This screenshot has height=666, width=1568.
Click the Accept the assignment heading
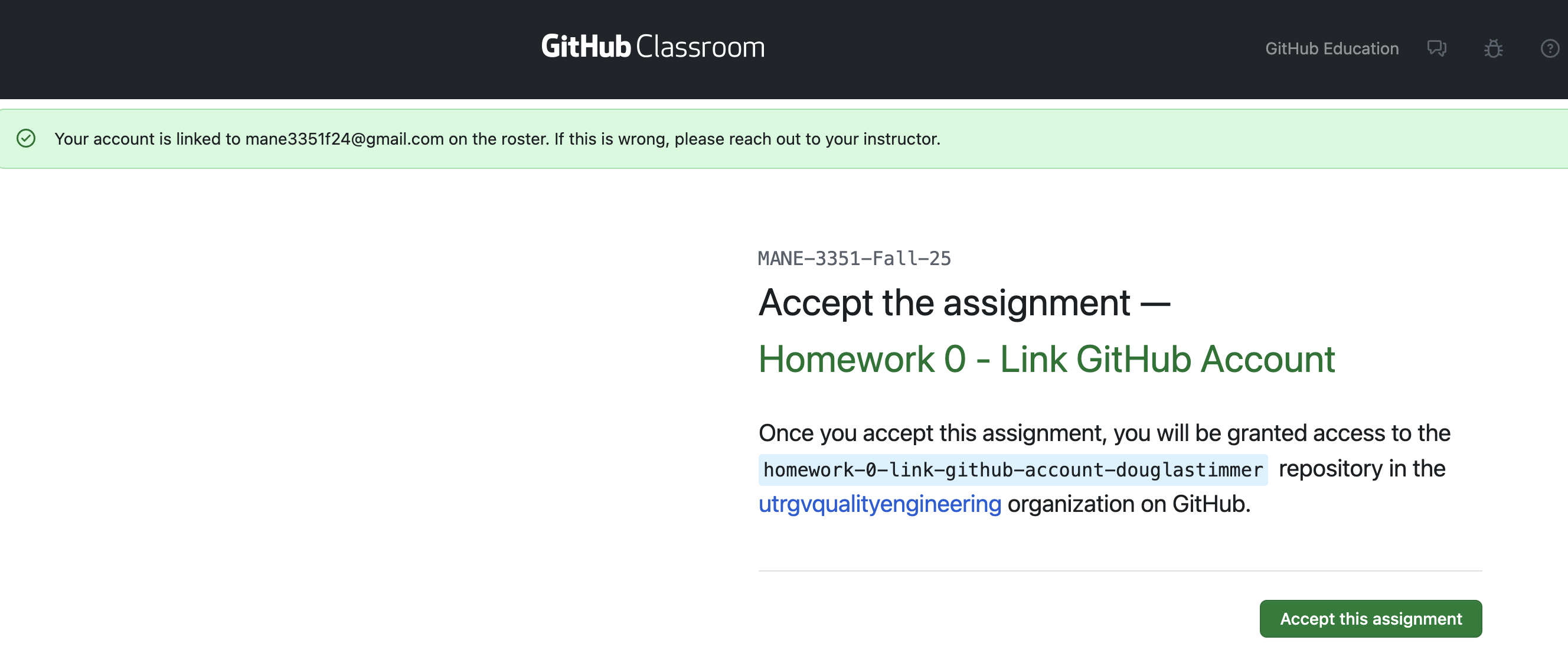pos(963,302)
